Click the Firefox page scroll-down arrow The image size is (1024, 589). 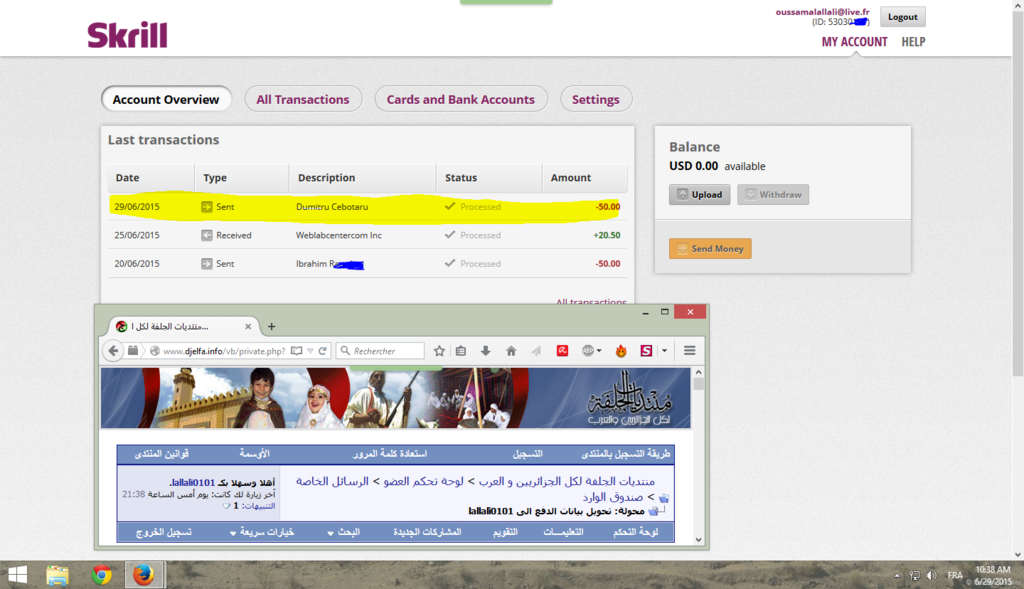pos(699,540)
